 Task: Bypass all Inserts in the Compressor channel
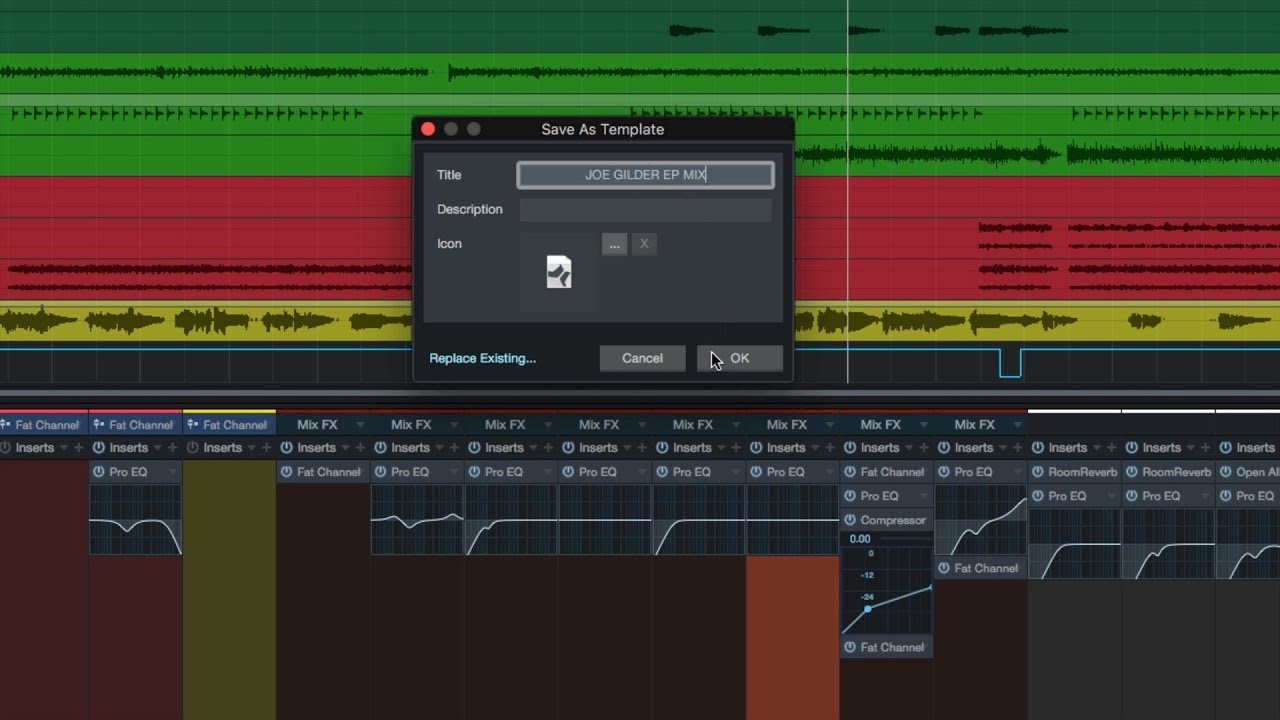(850, 448)
